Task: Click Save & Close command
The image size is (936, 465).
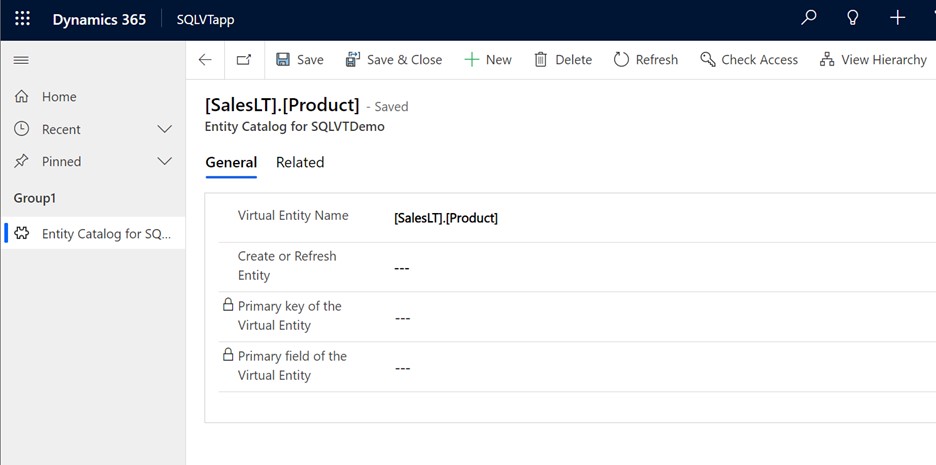Action: coord(394,60)
